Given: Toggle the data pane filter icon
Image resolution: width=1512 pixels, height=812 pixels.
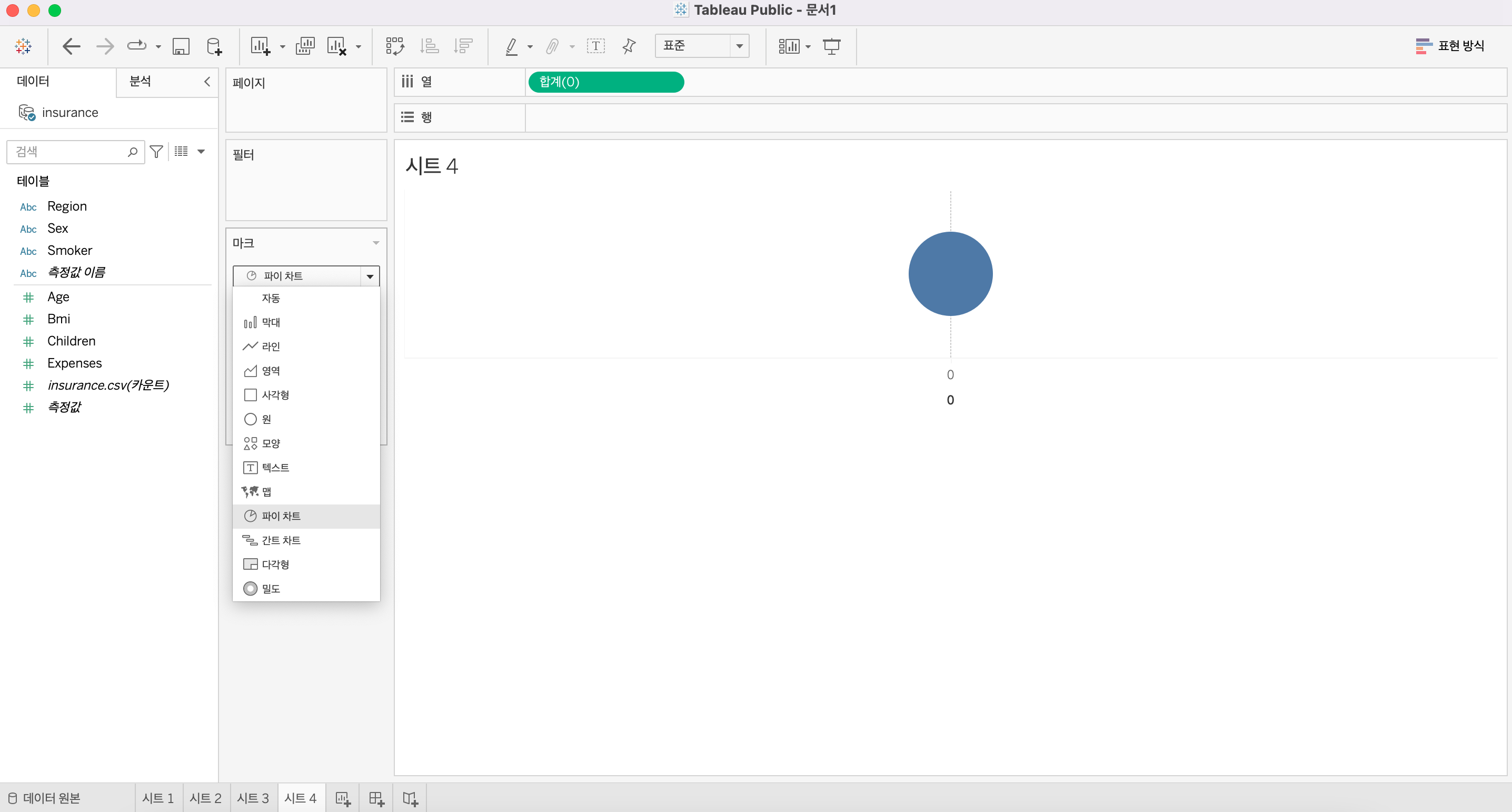Looking at the screenshot, I should 156,152.
